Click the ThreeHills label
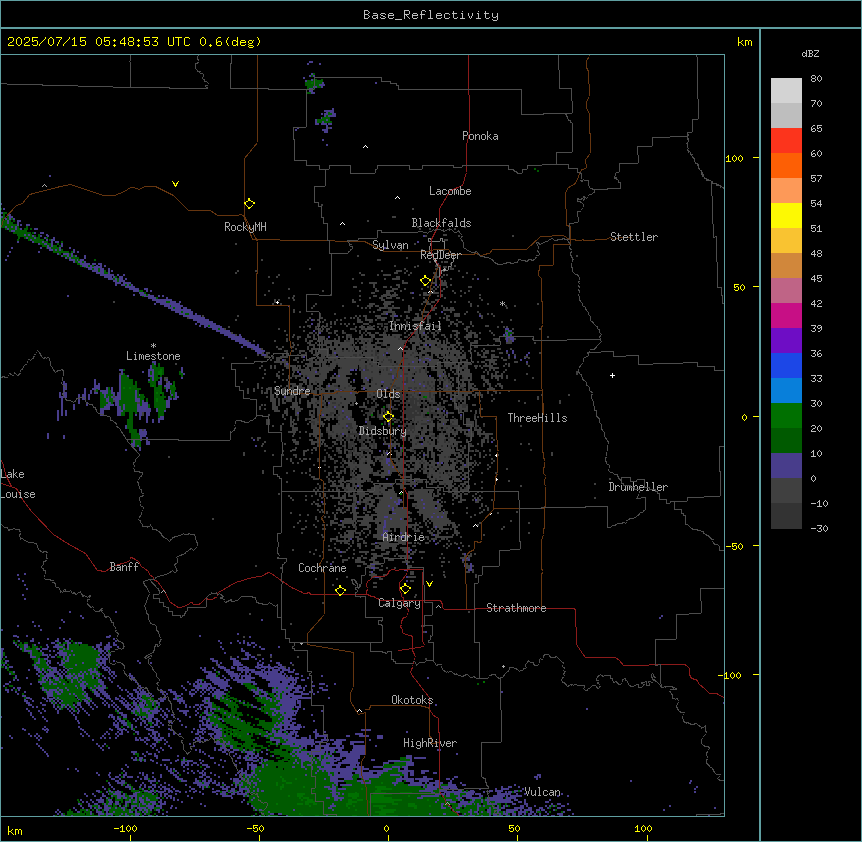The image size is (862, 842). (x=537, y=418)
